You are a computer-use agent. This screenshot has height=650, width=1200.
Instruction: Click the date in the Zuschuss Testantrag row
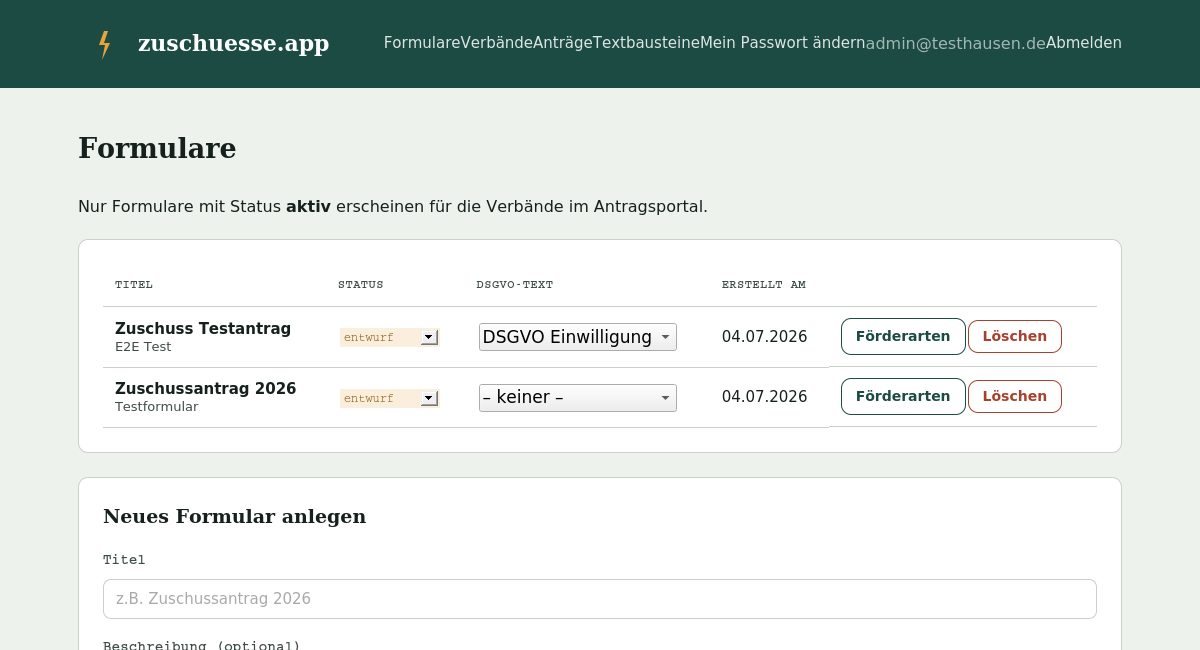(765, 336)
